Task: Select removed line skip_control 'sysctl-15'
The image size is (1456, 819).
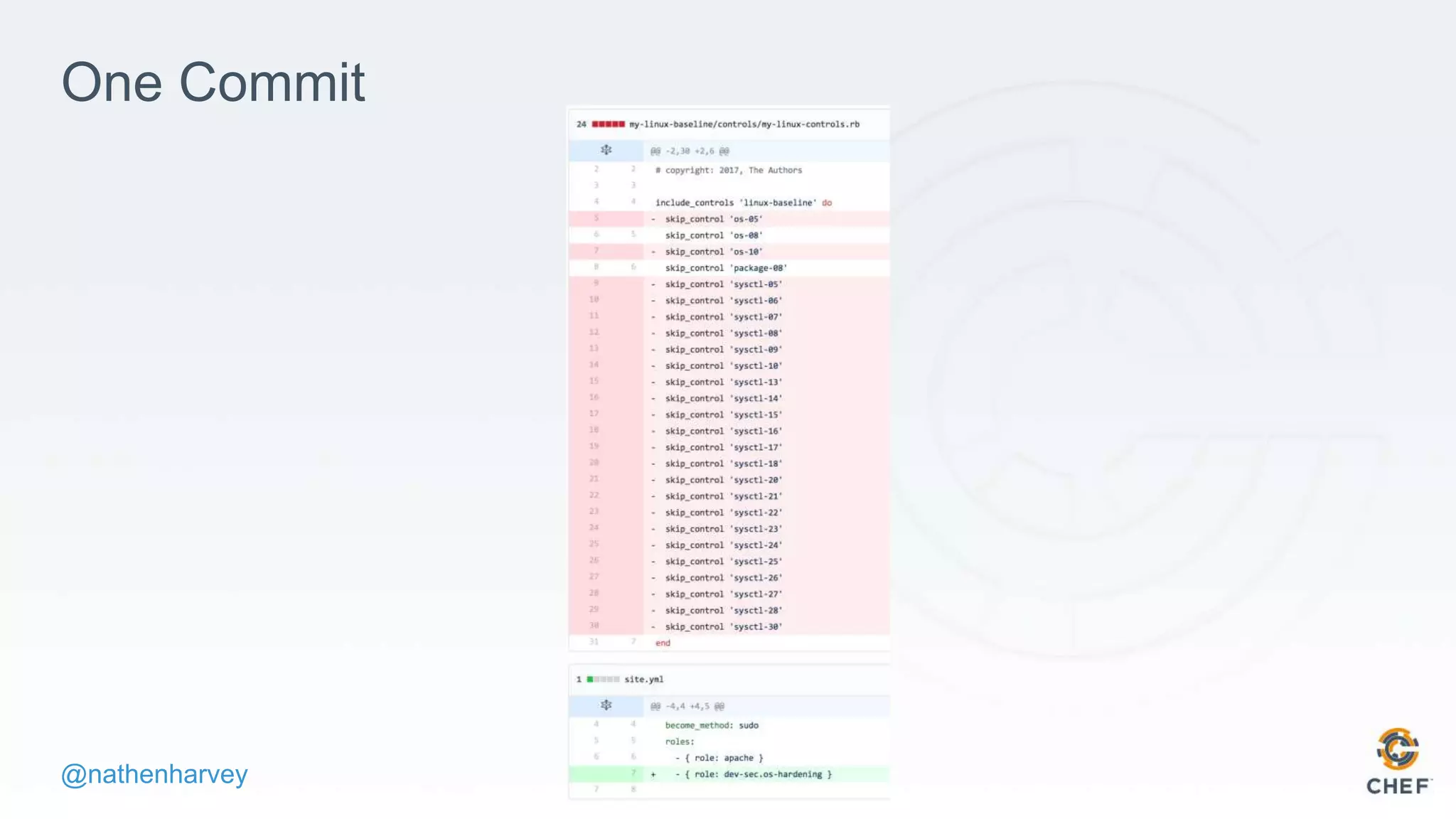Action: pos(729,415)
